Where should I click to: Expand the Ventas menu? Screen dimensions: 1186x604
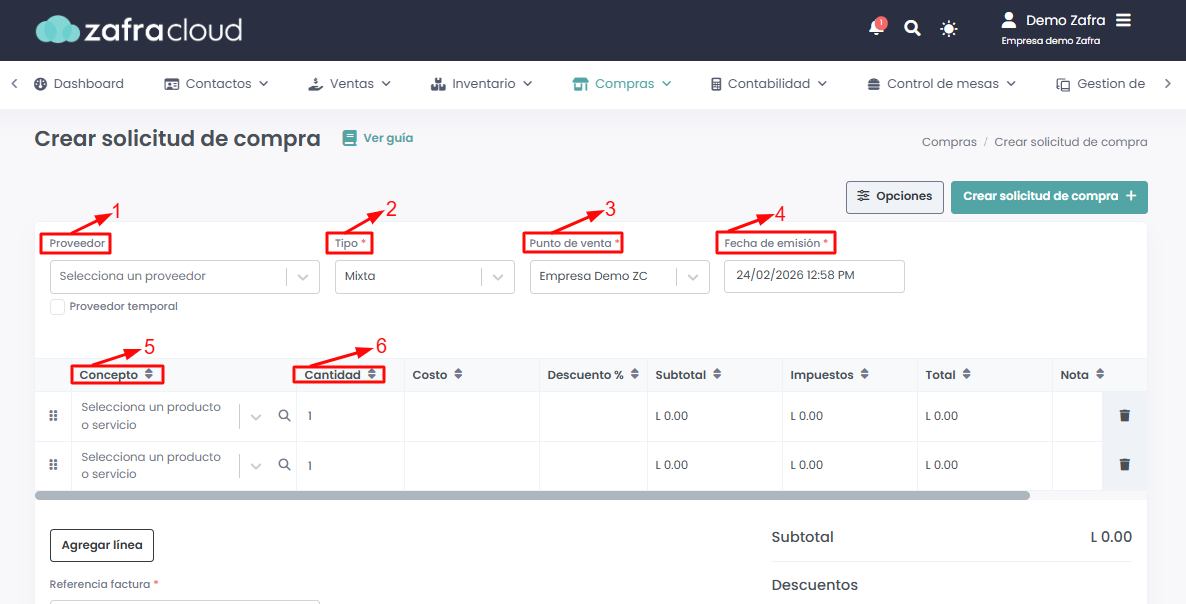coord(349,84)
